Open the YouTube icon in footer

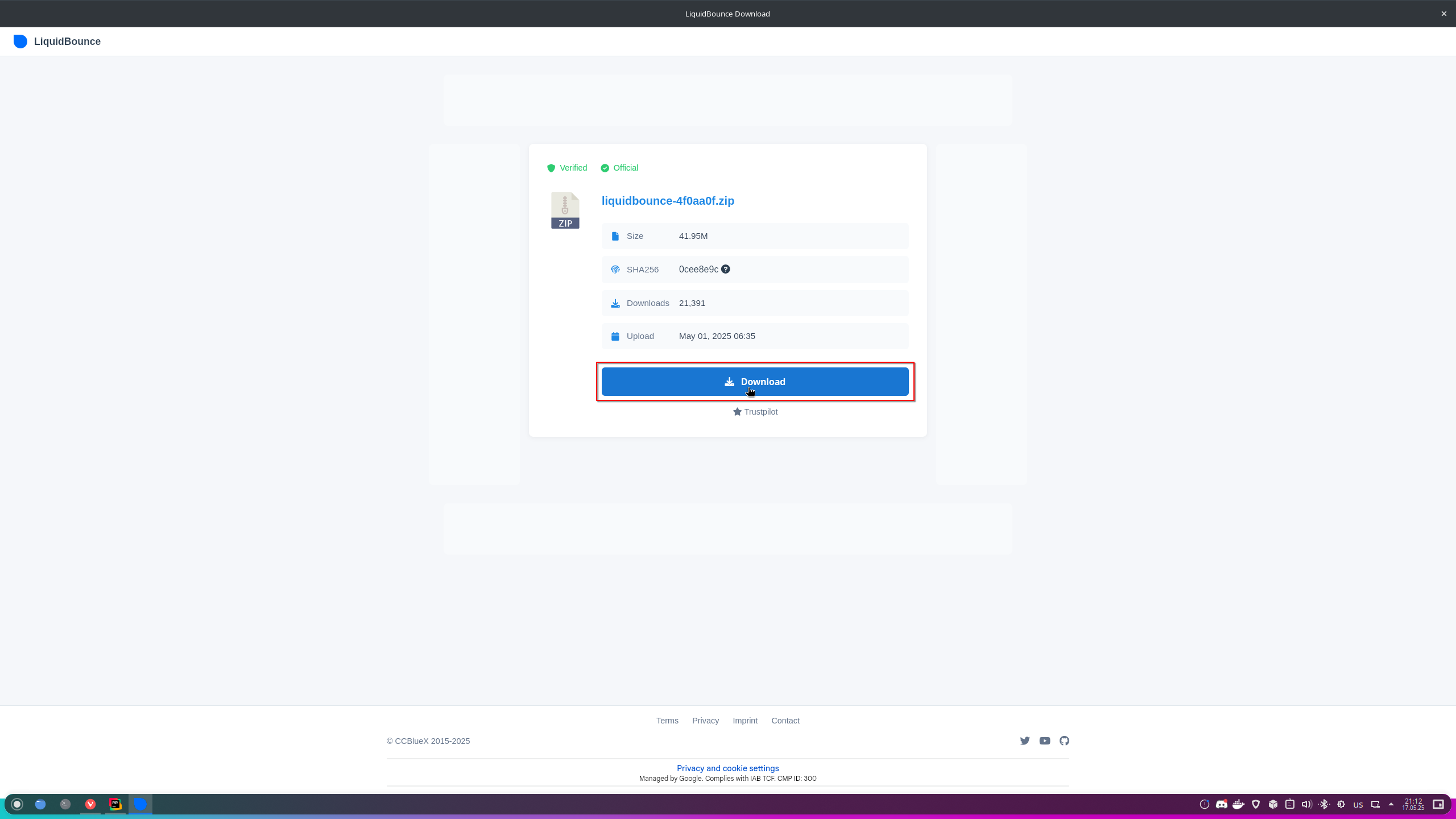pos(1045,741)
